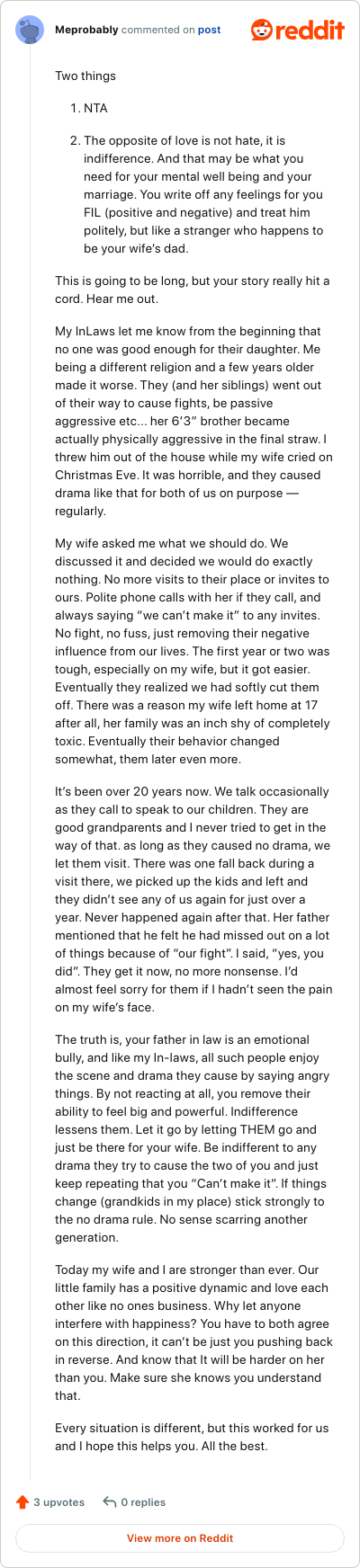Click the orange reddit wordmark

pyautogui.click(x=310, y=31)
